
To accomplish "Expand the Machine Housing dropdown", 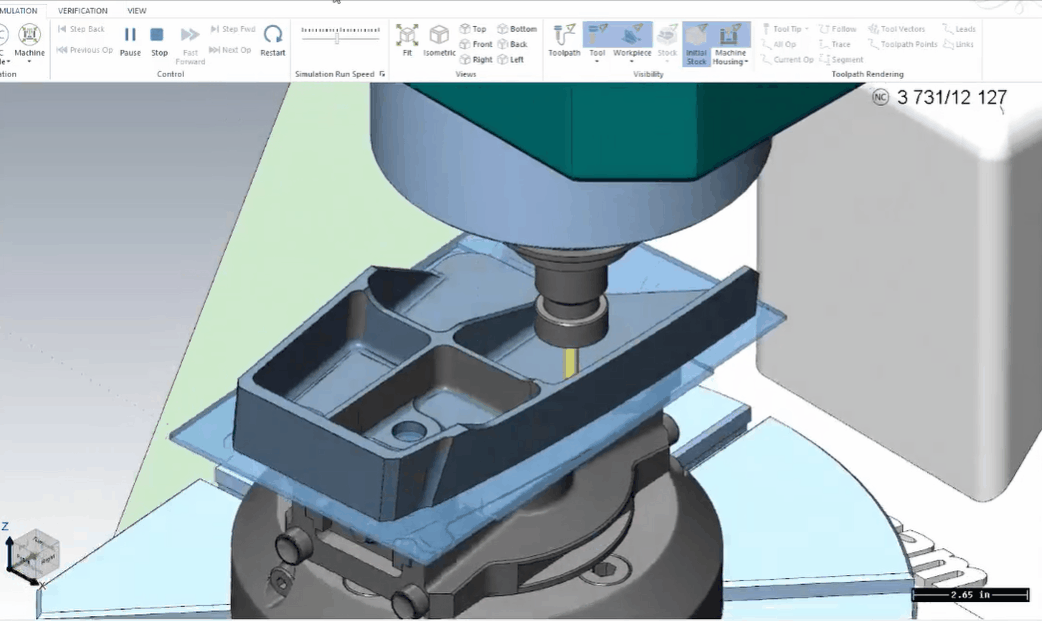I will (746, 62).
